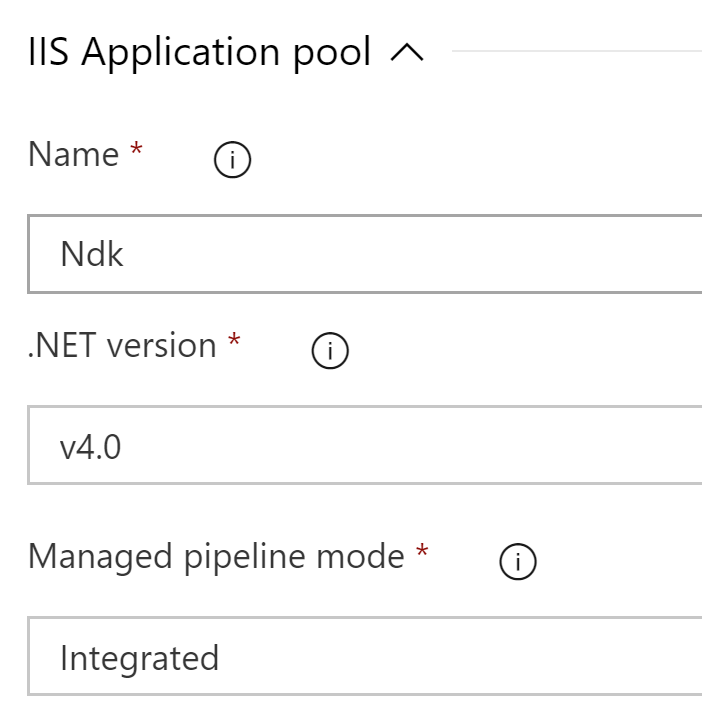Screen dimensions: 702x727
Task: Click required asterisk after Managed pipeline mode
Action: [422, 552]
